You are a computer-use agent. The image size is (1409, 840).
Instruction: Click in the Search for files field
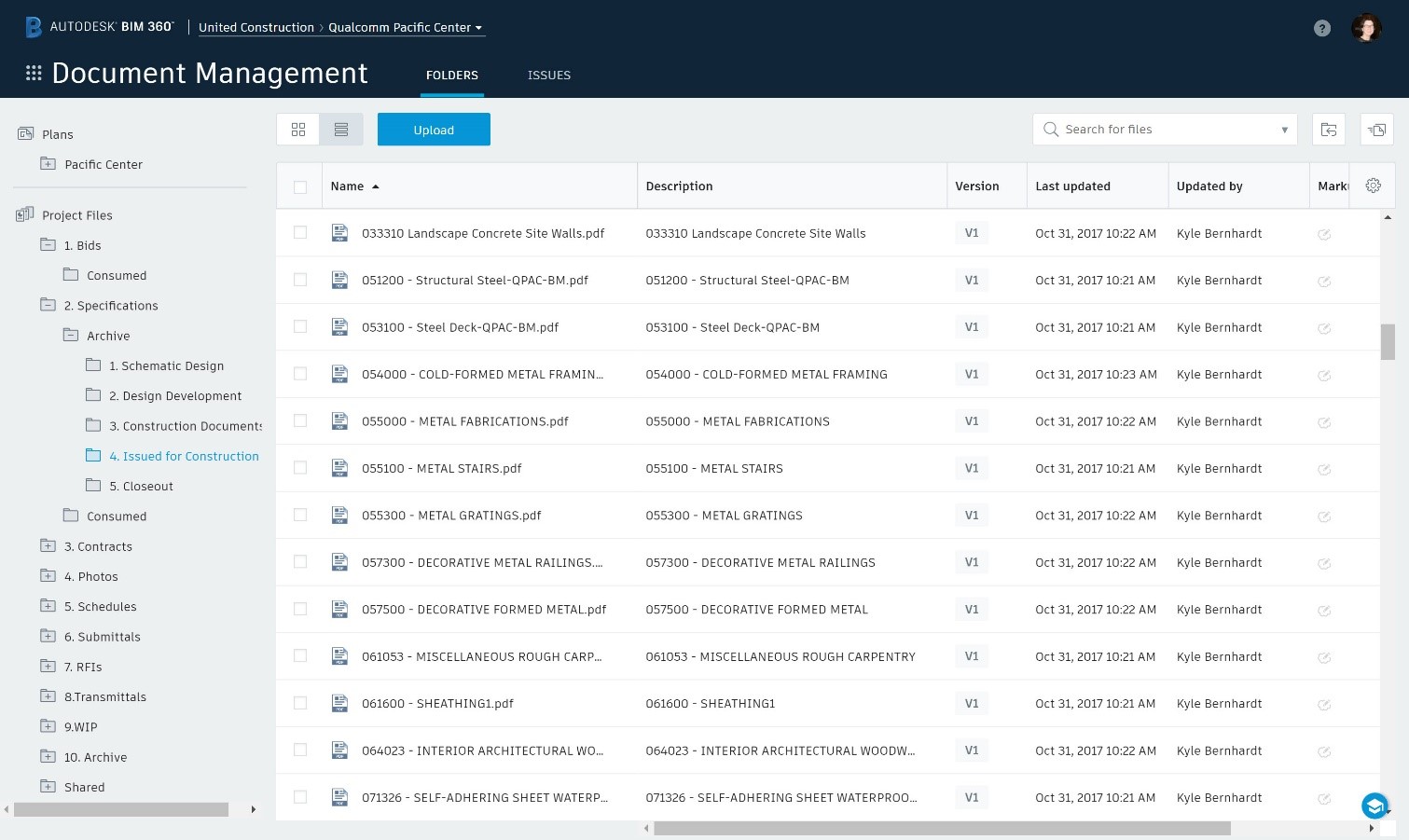1165,130
